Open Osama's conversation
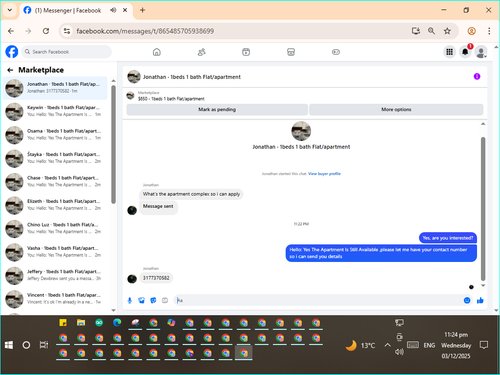 (x=55, y=135)
